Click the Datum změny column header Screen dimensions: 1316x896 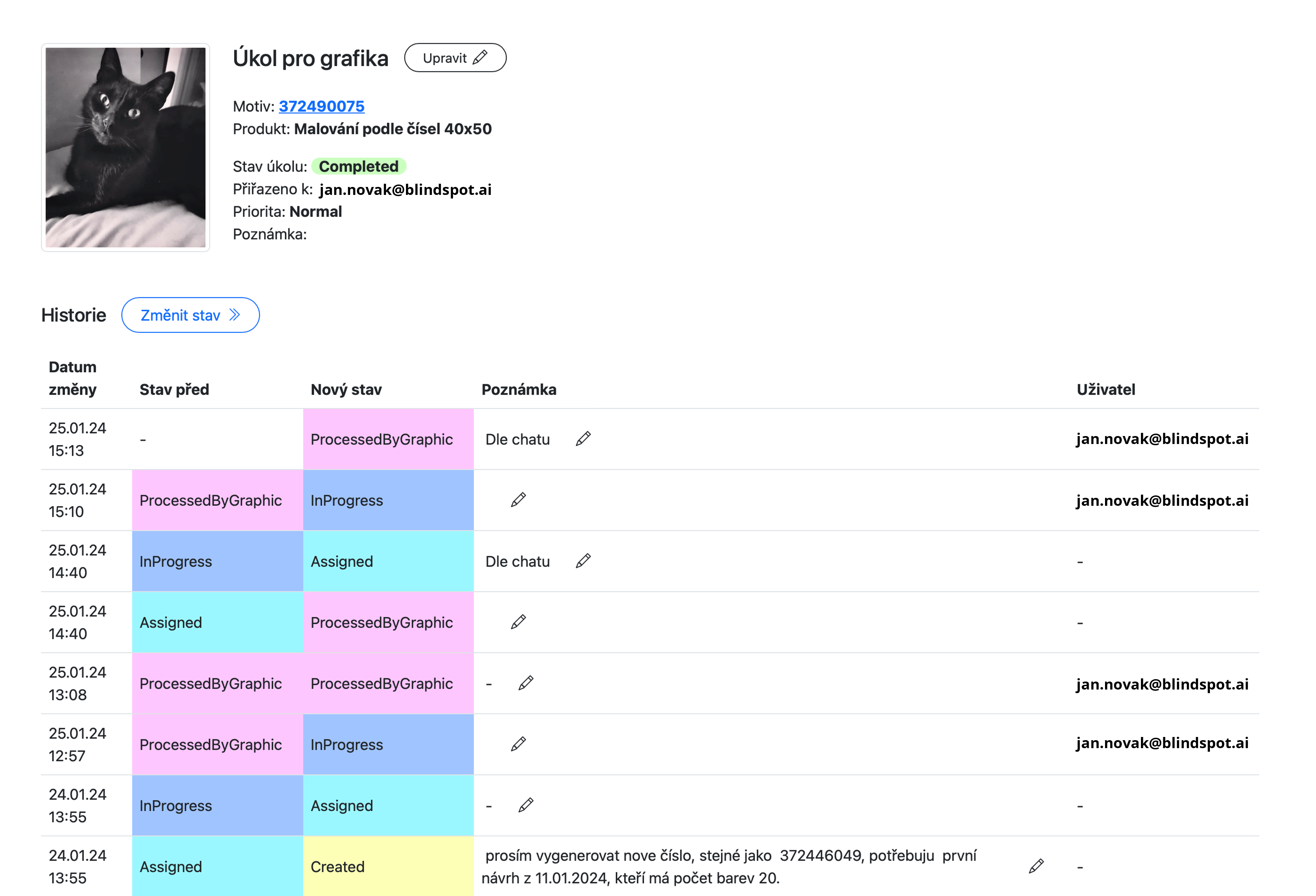coord(73,378)
